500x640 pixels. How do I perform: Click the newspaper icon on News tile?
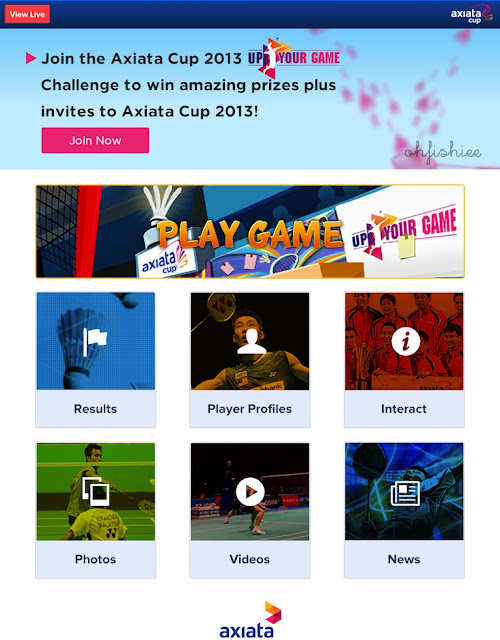click(405, 493)
